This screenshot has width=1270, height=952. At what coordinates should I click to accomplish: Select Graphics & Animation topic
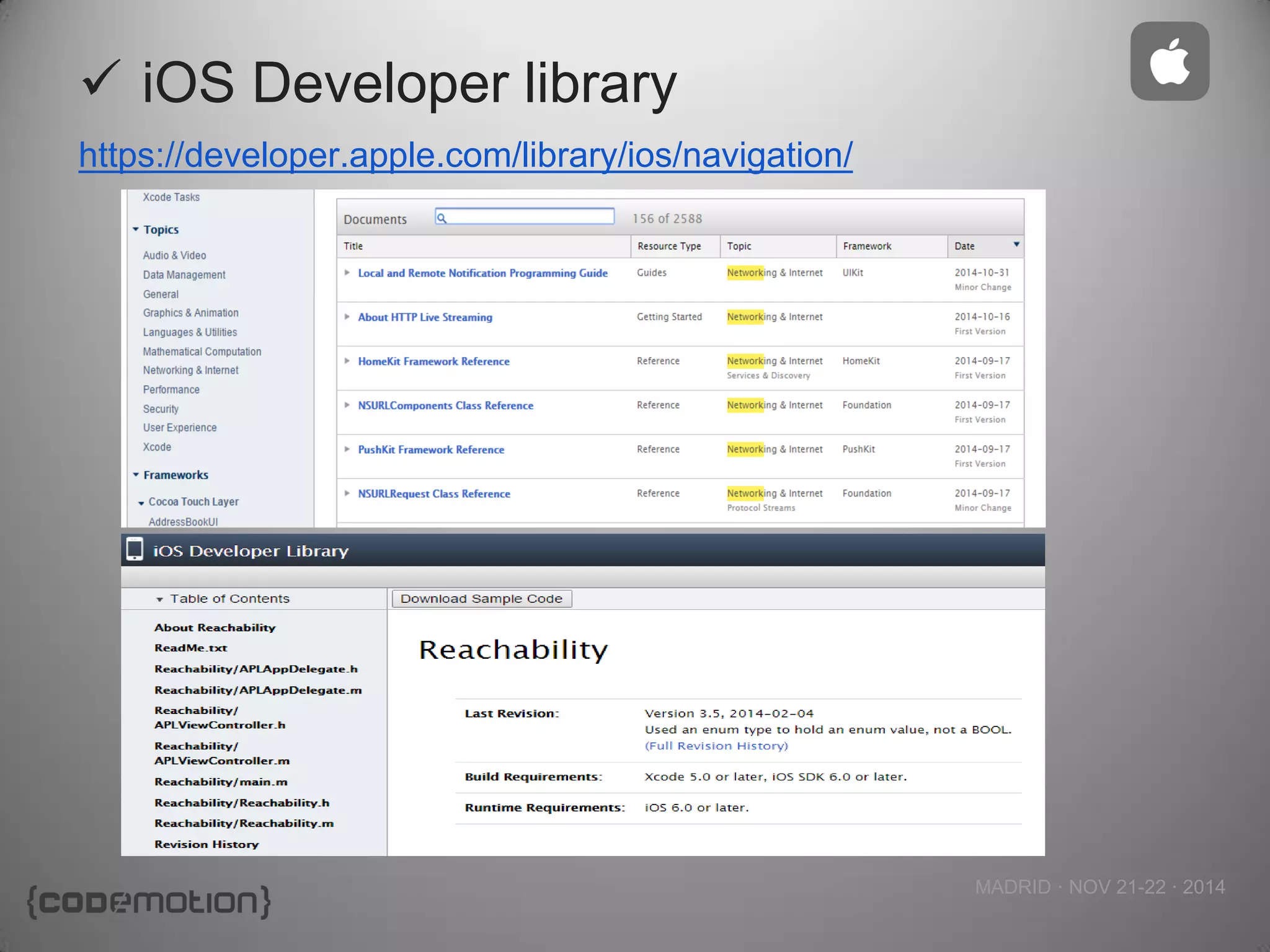point(190,313)
